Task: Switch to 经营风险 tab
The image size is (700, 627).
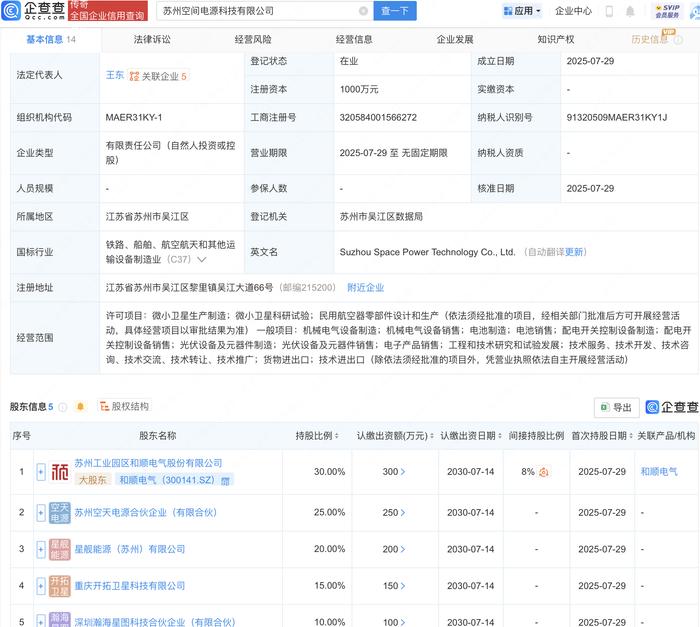Action: [x=253, y=40]
